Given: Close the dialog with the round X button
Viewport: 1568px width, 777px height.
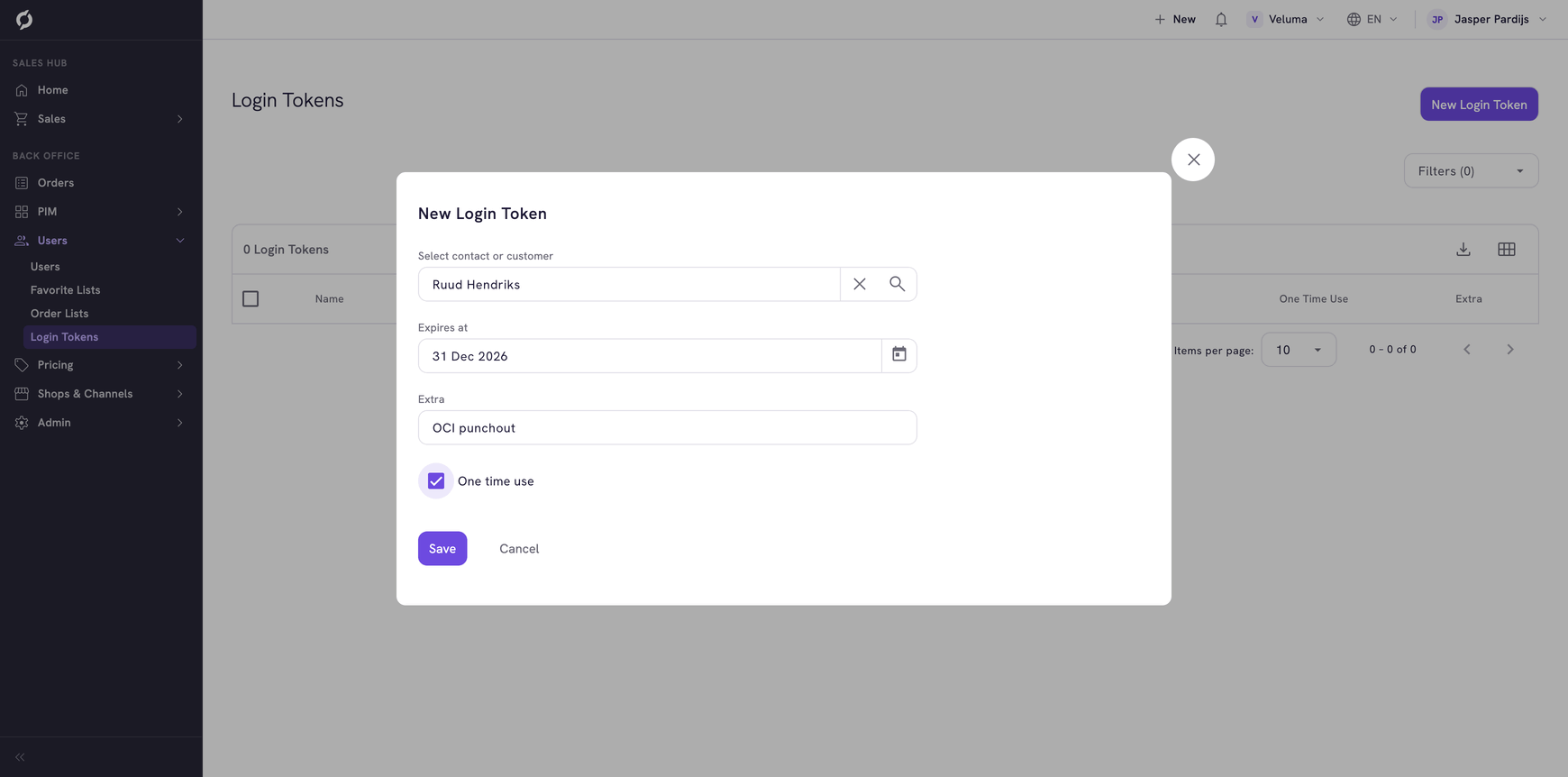Looking at the screenshot, I should point(1193,160).
